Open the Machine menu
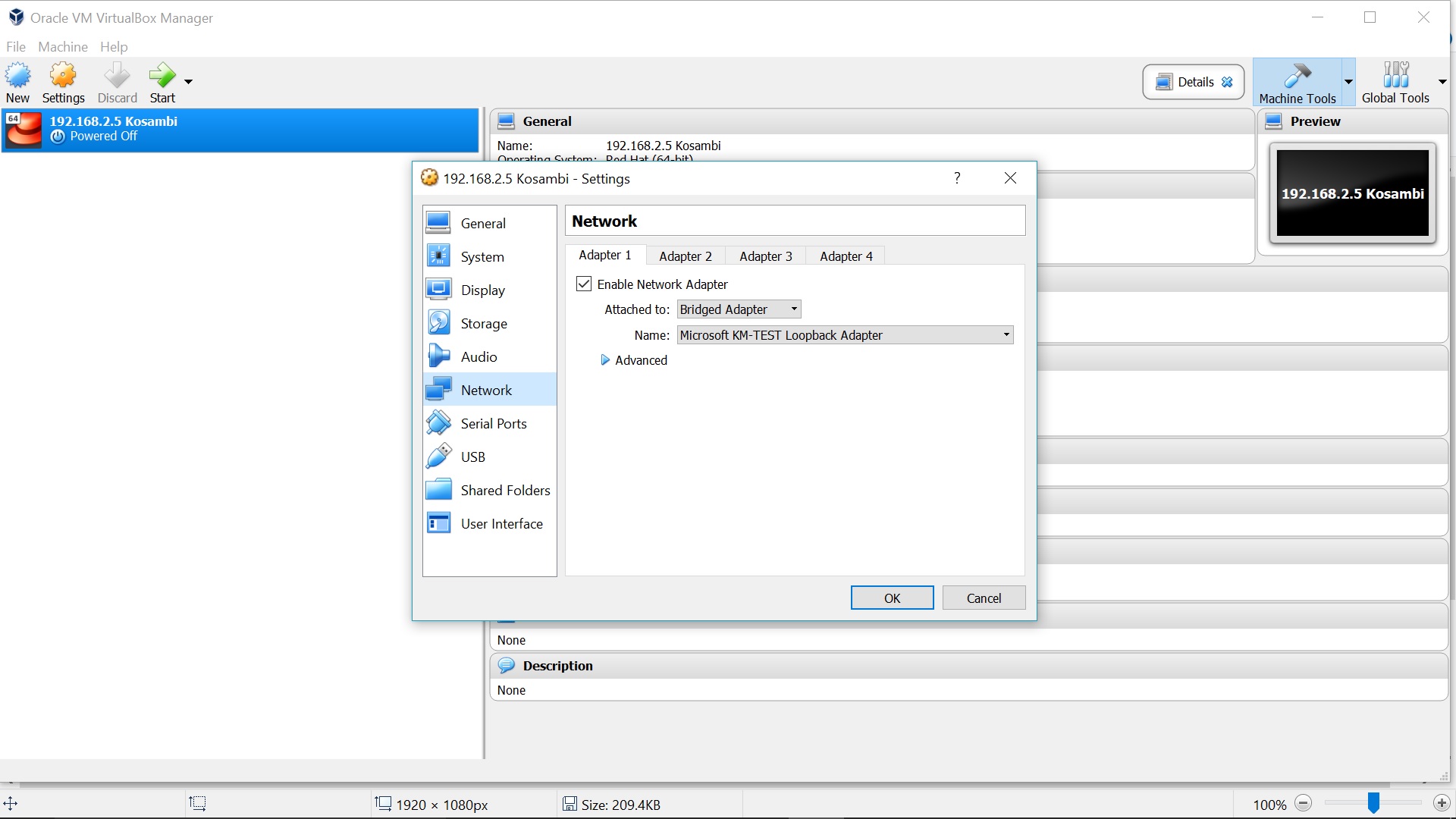The height and width of the screenshot is (819, 1456). pyautogui.click(x=62, y=46)
